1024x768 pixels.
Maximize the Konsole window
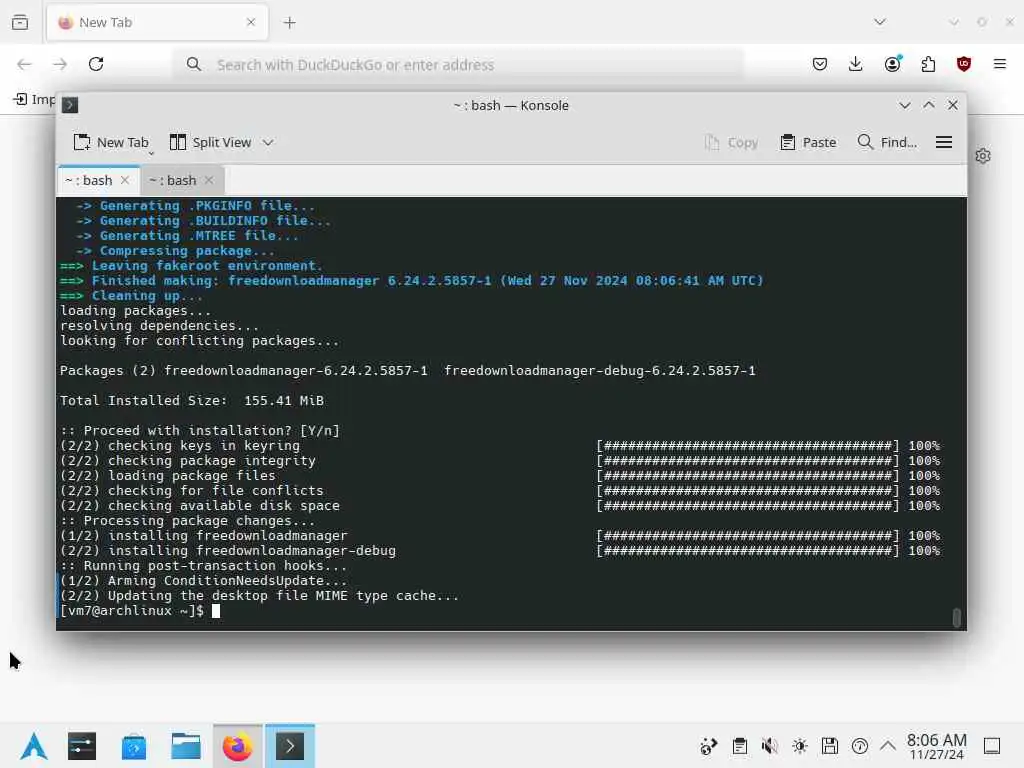click(929, 105)
